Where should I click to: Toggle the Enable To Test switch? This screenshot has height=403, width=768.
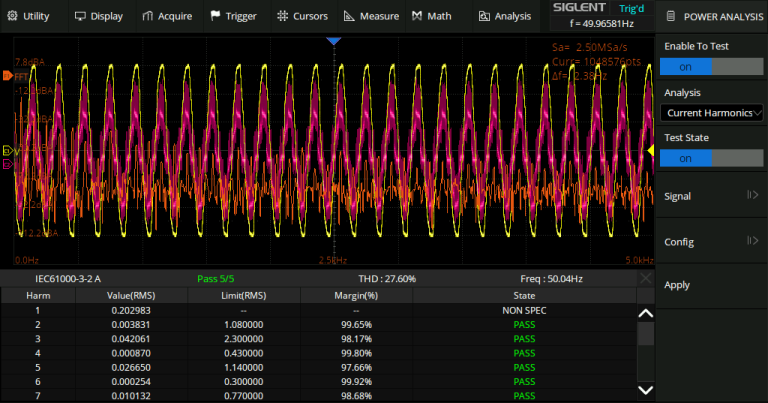[710, 66]
